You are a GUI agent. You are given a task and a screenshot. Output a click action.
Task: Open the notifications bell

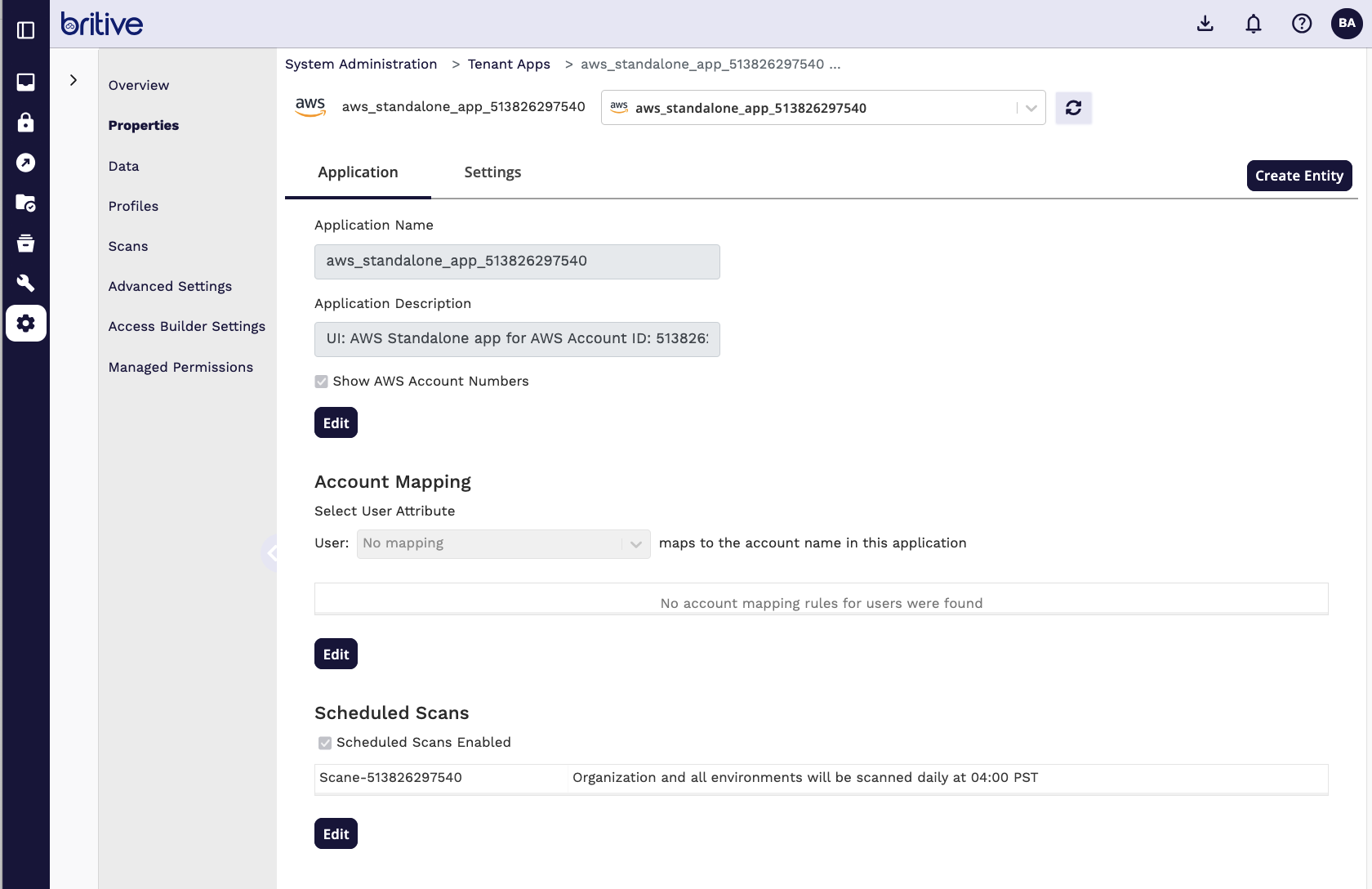pos(1253,24)
